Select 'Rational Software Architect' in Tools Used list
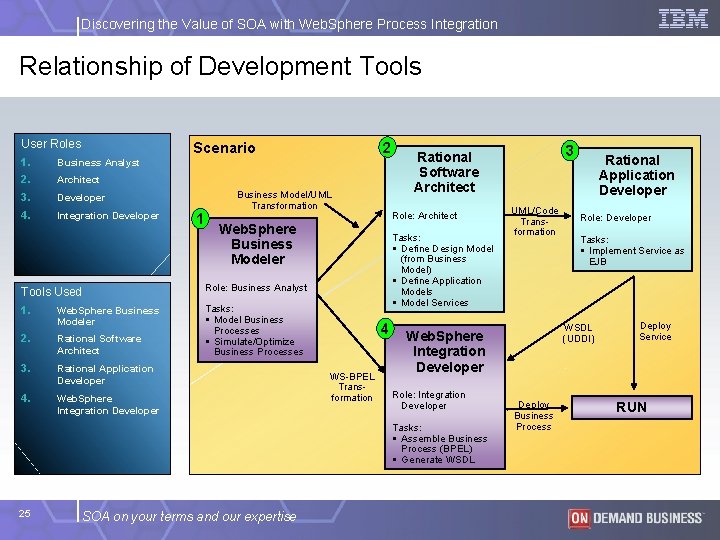This screenshot has width=720, height=540. 99,344
